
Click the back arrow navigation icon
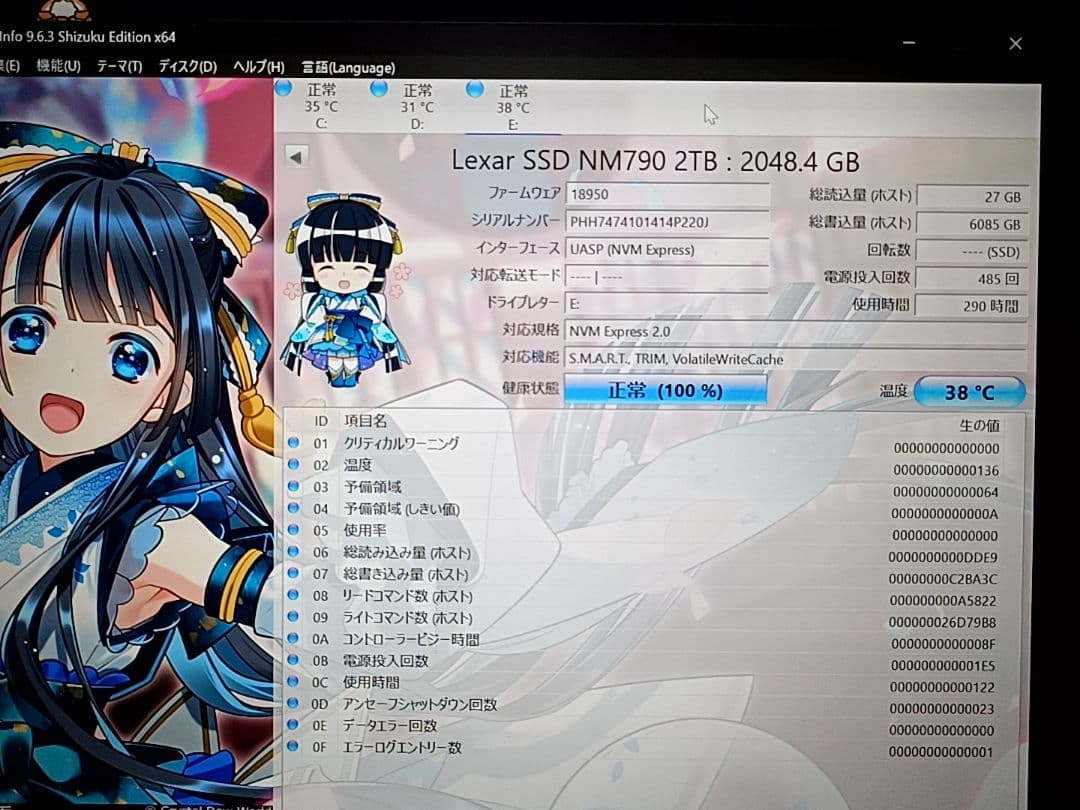pyautogui.click(x=293, y=156)
